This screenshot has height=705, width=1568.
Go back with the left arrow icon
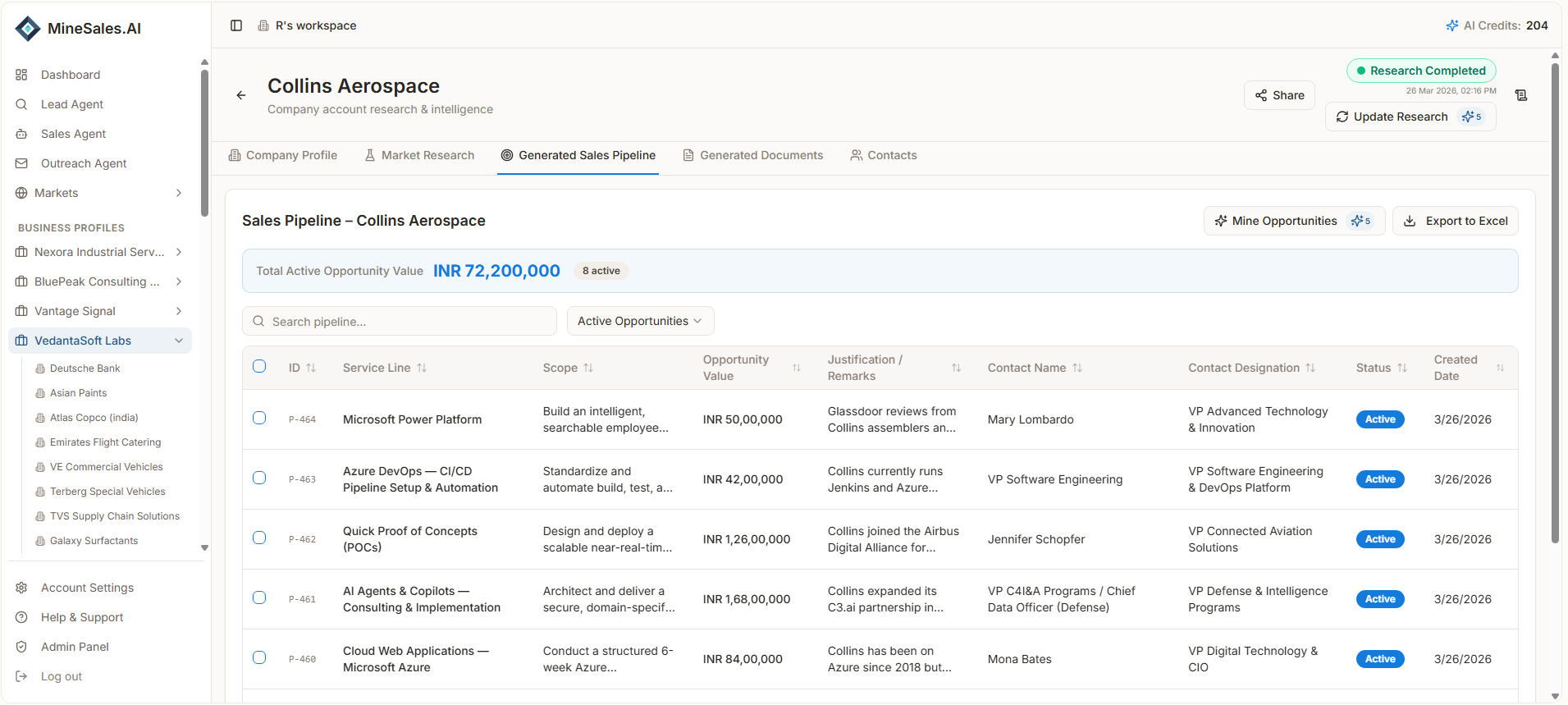tap(241, 95)
